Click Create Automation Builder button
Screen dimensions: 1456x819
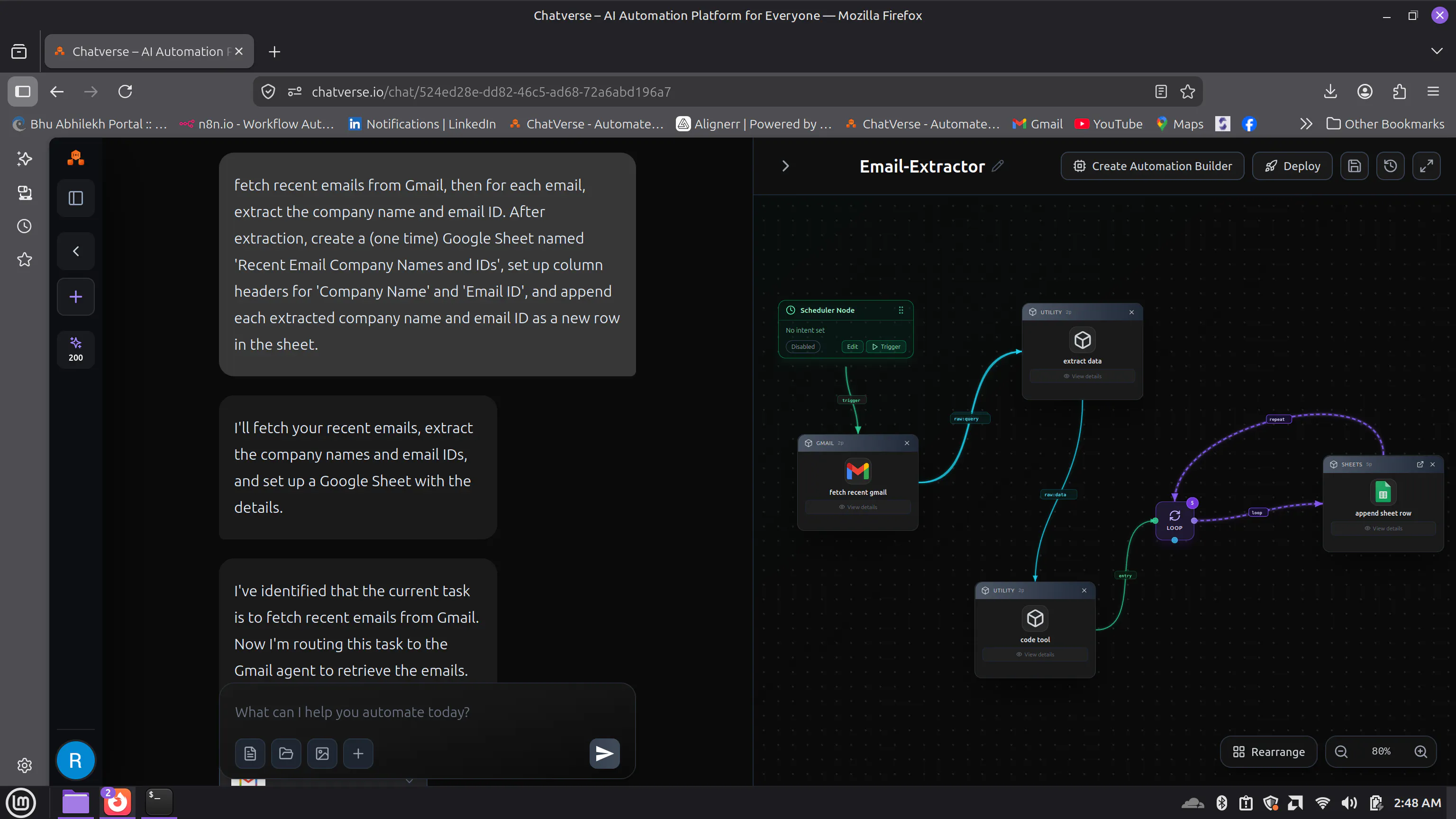pyautogui.click(x=1153, y=165)
